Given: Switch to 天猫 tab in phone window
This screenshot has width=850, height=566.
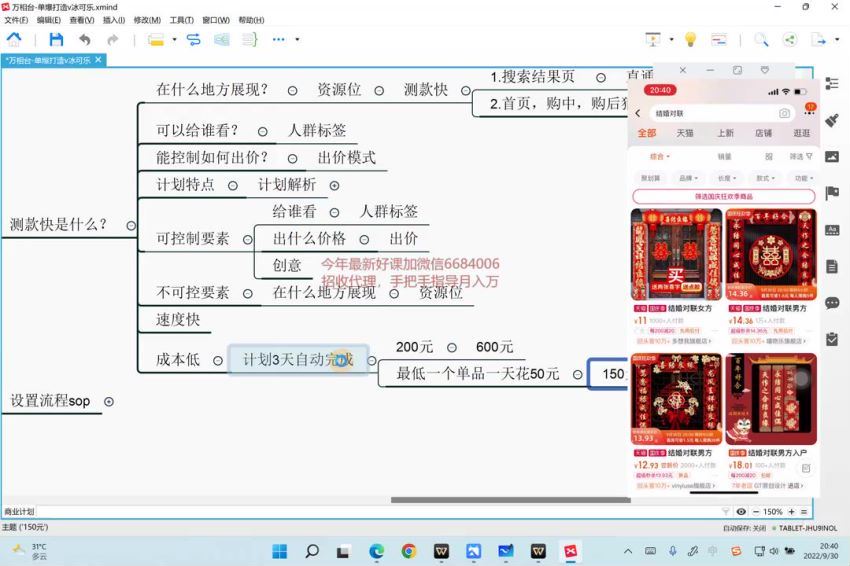Looking at the screenshot, I should point(685,133).
